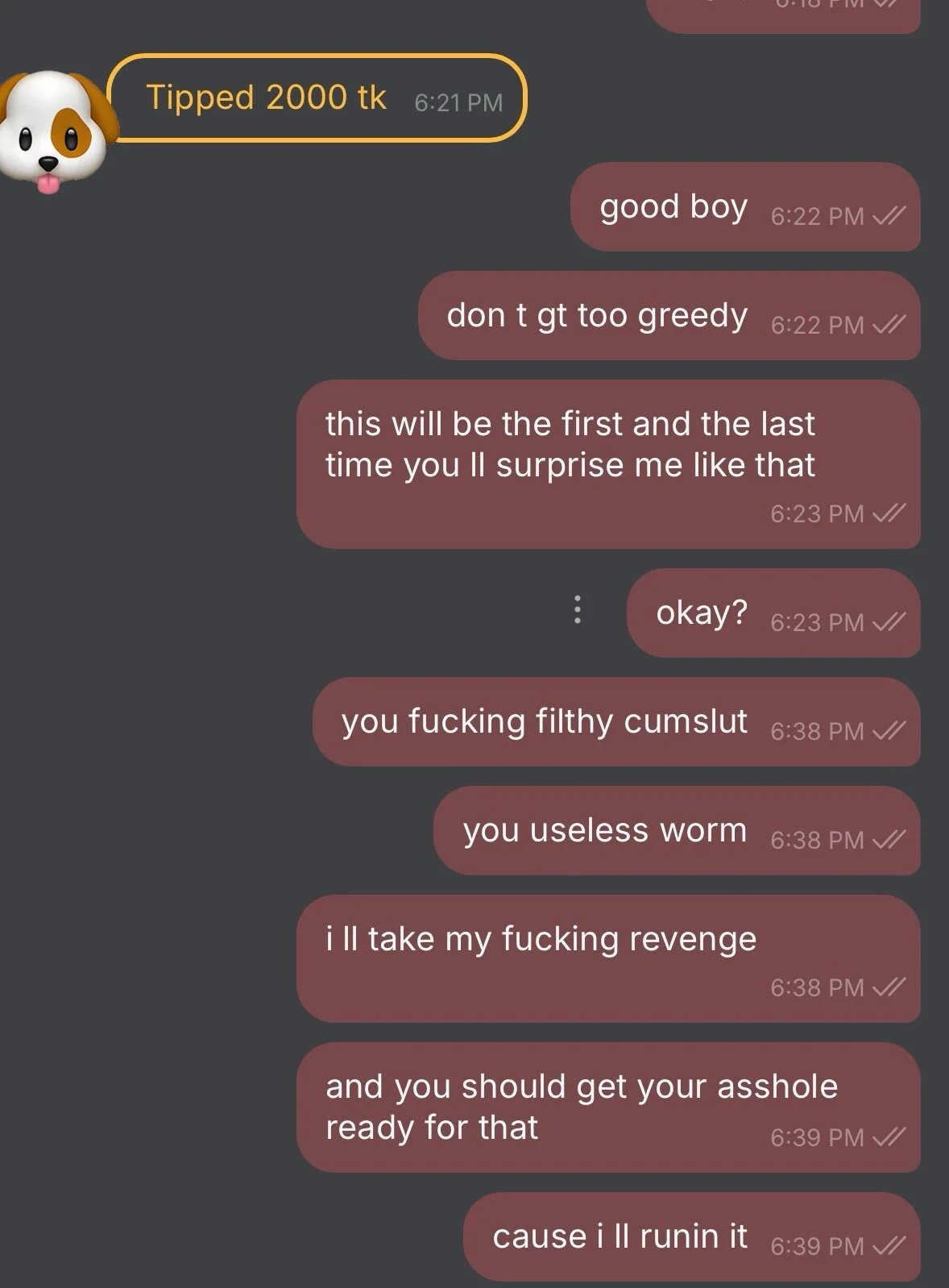Image resolution: width=949 pixels, height=1288 pixels.
Task: Tap the 6:21 PM timestamp on tip
Action: (458, 102)
